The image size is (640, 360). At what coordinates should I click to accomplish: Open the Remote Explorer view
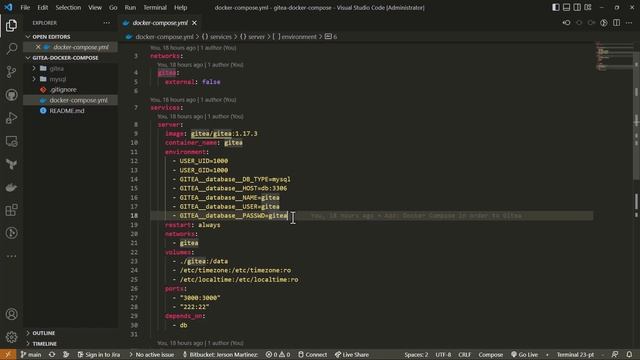point(11,141)
